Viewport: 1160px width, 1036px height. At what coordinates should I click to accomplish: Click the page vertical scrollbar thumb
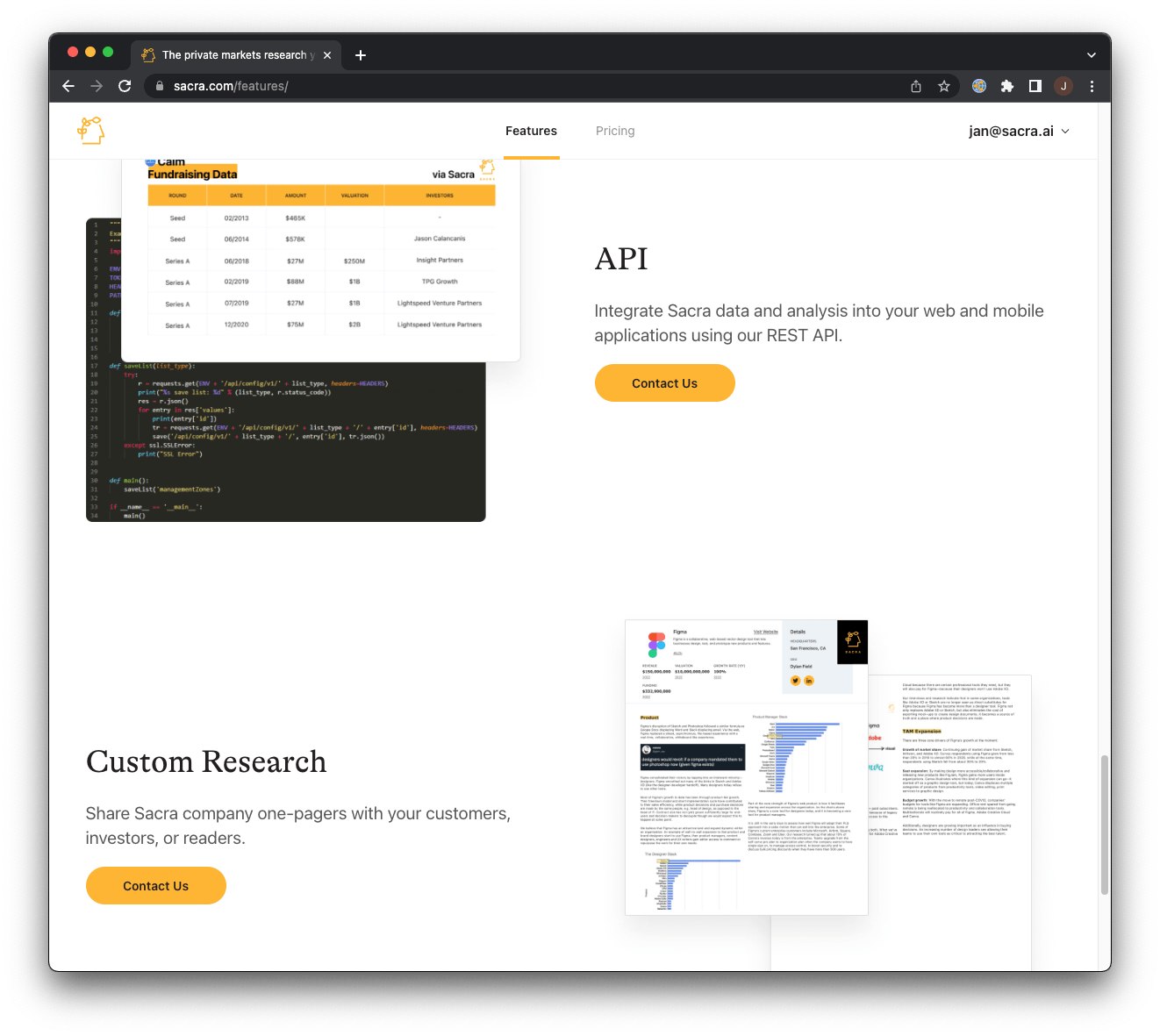pos(1105,825)
